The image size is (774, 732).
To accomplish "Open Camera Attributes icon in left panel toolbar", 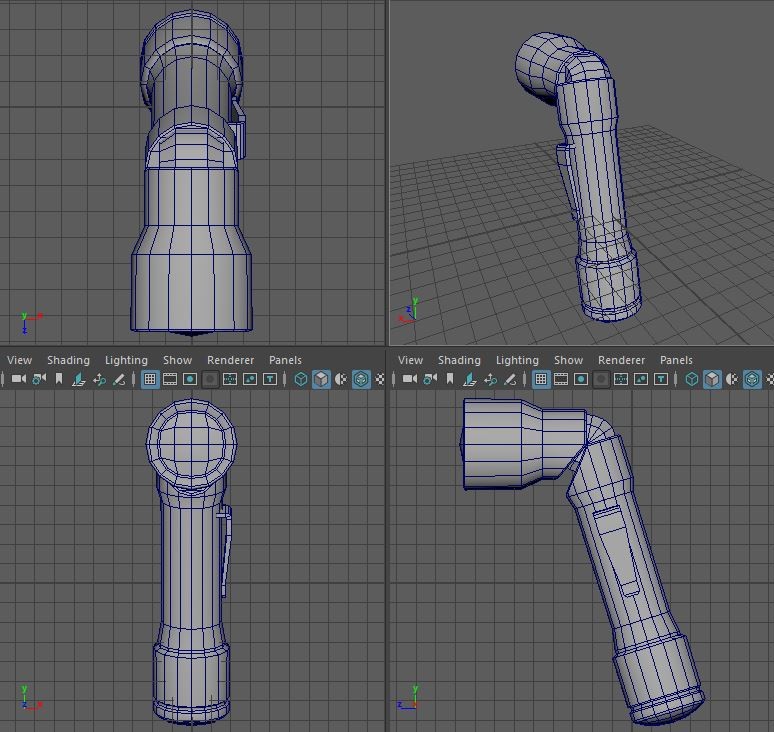I will coord(39,379).
